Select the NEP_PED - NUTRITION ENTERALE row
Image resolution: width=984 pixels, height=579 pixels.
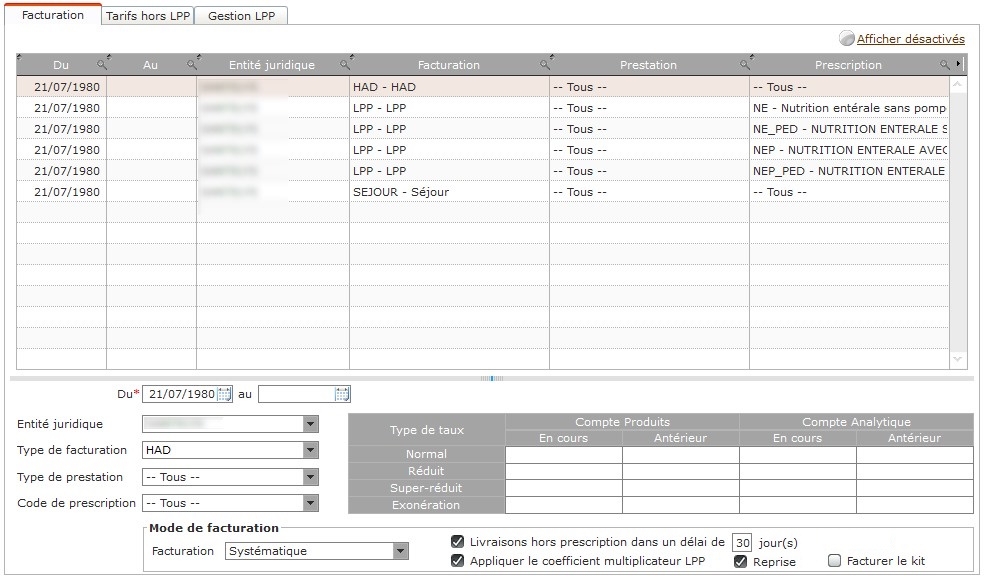pyautogui.click(x=483, y=171)
